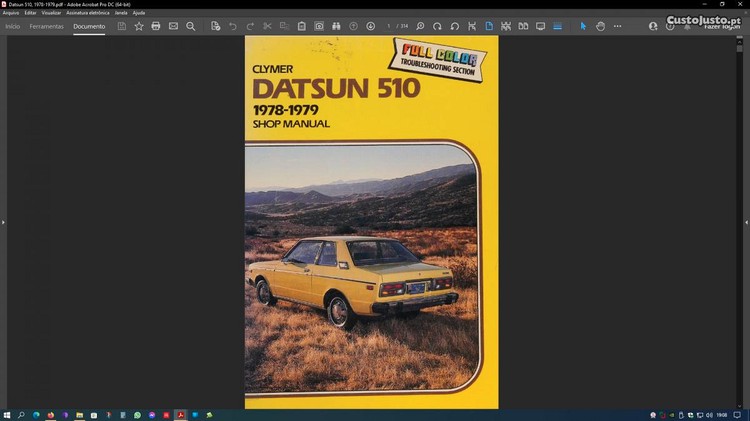Expand the right tools pane
750x421 pixels.
pyautogui.click(x=746, y=222)
